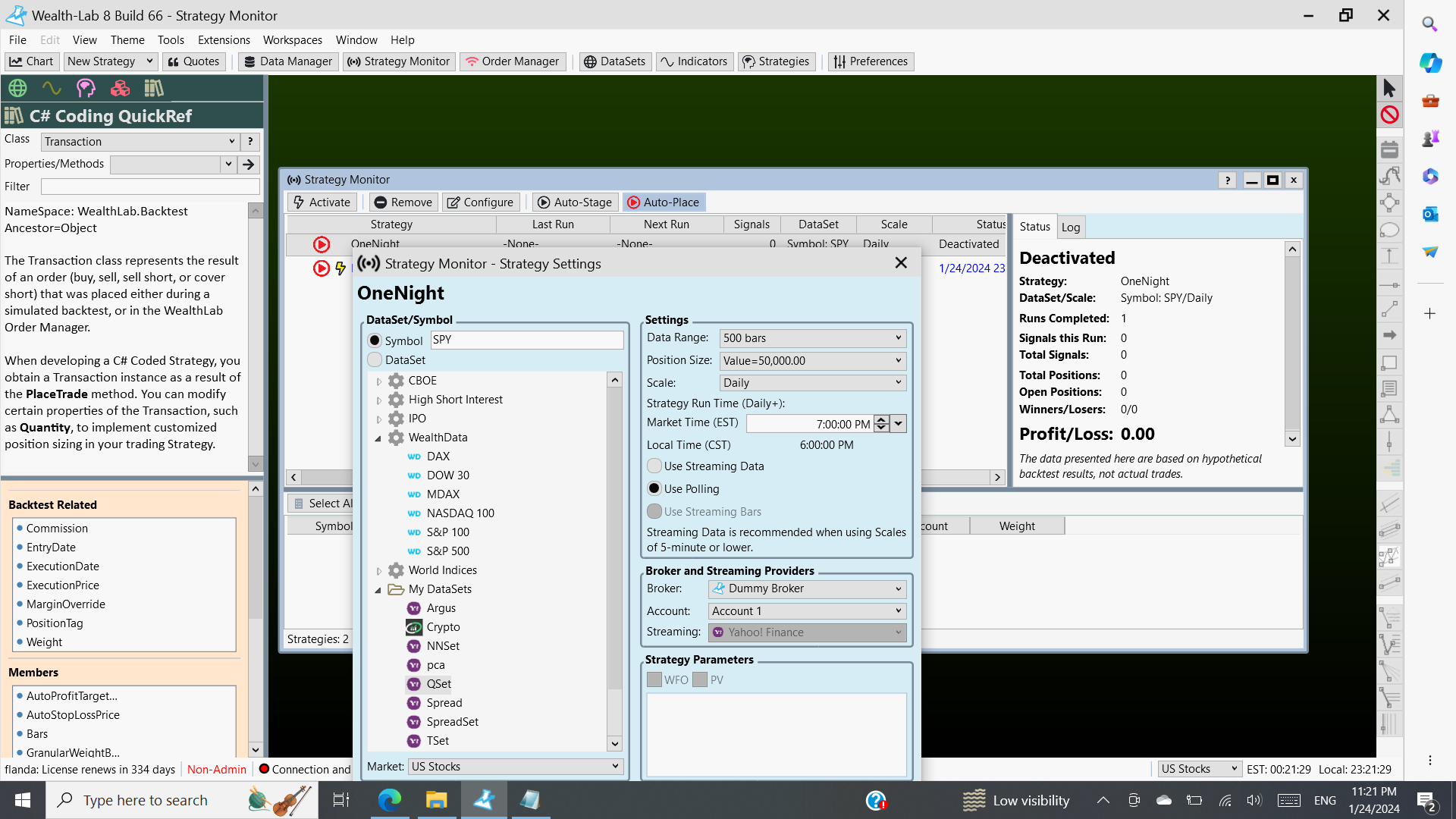Click the Crypto dataset icon
Viewport: 1456px width, 819px height.
pyautogui.click(x=414, y=627)
